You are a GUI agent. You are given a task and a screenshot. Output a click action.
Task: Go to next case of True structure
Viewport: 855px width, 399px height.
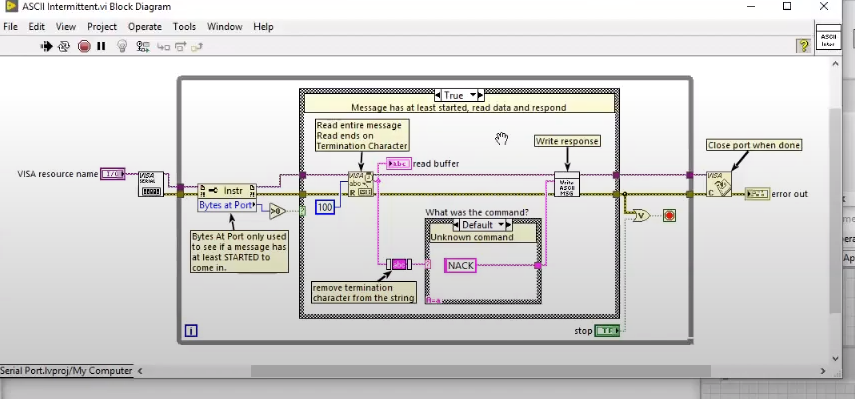pos(481,95)
